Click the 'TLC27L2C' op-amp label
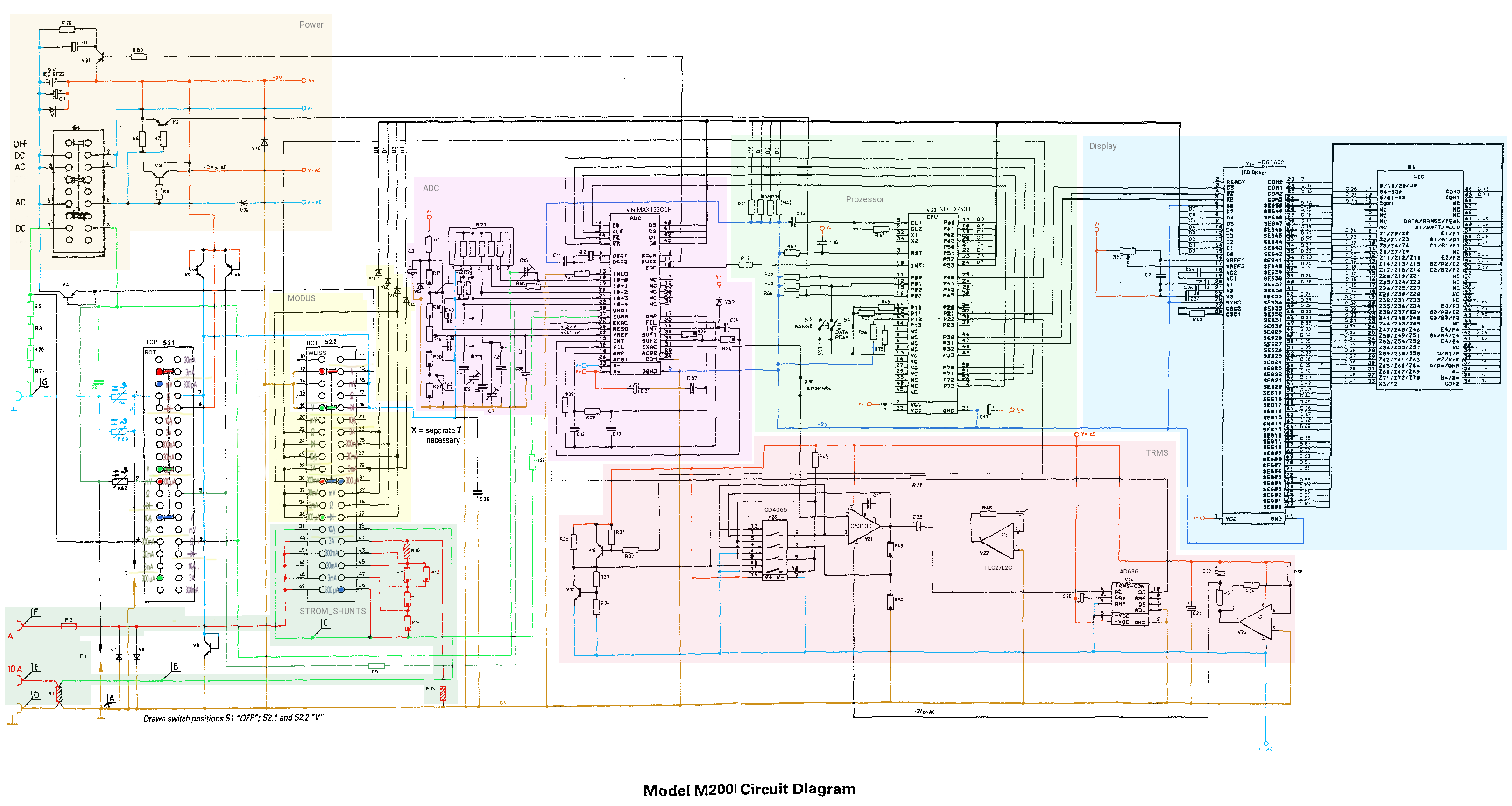1512x806 pixels. (x=998, y=568)
